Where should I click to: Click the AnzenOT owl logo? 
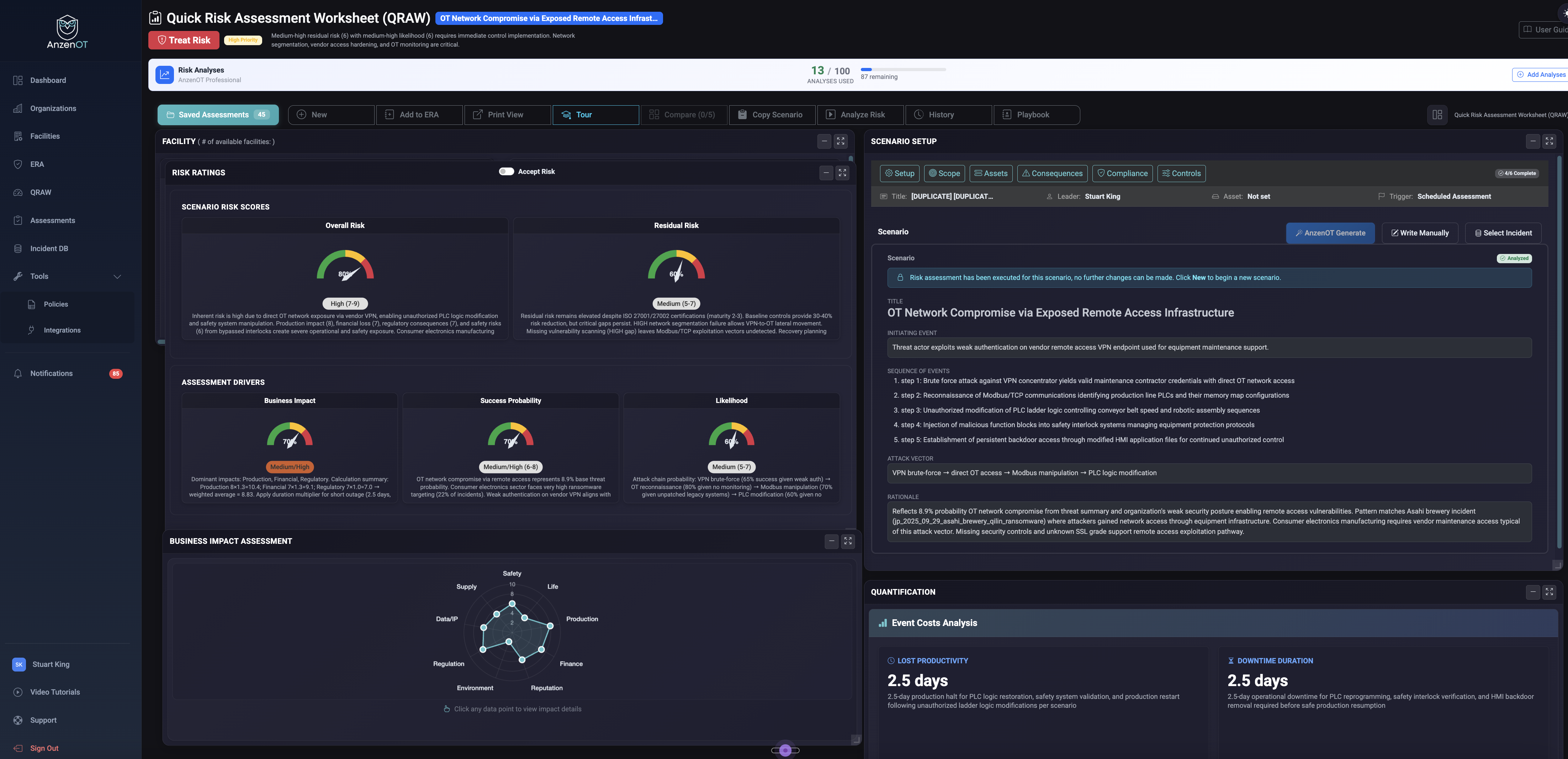[67, 27]
